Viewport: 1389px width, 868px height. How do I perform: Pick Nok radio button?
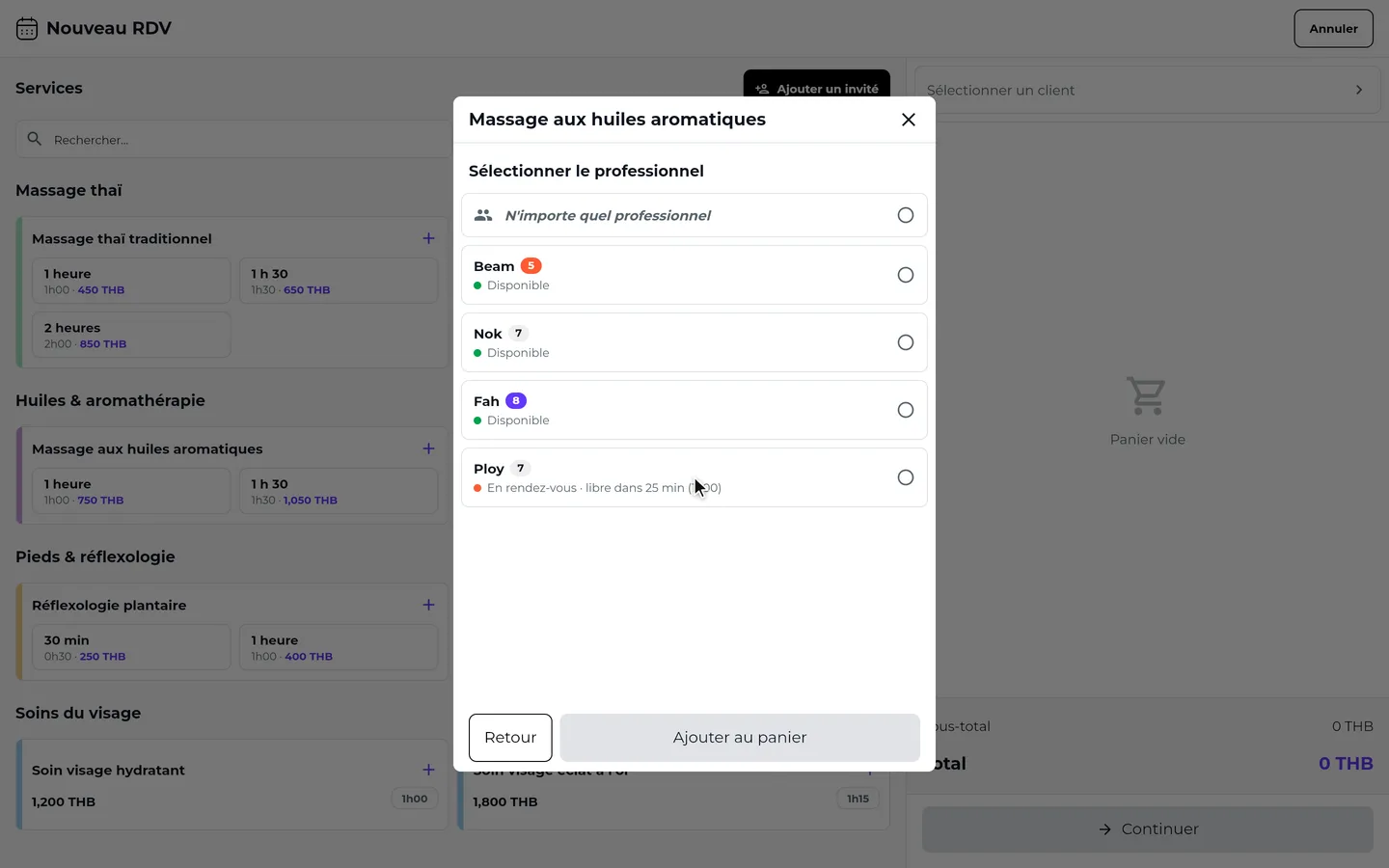(x=905, y=342)
